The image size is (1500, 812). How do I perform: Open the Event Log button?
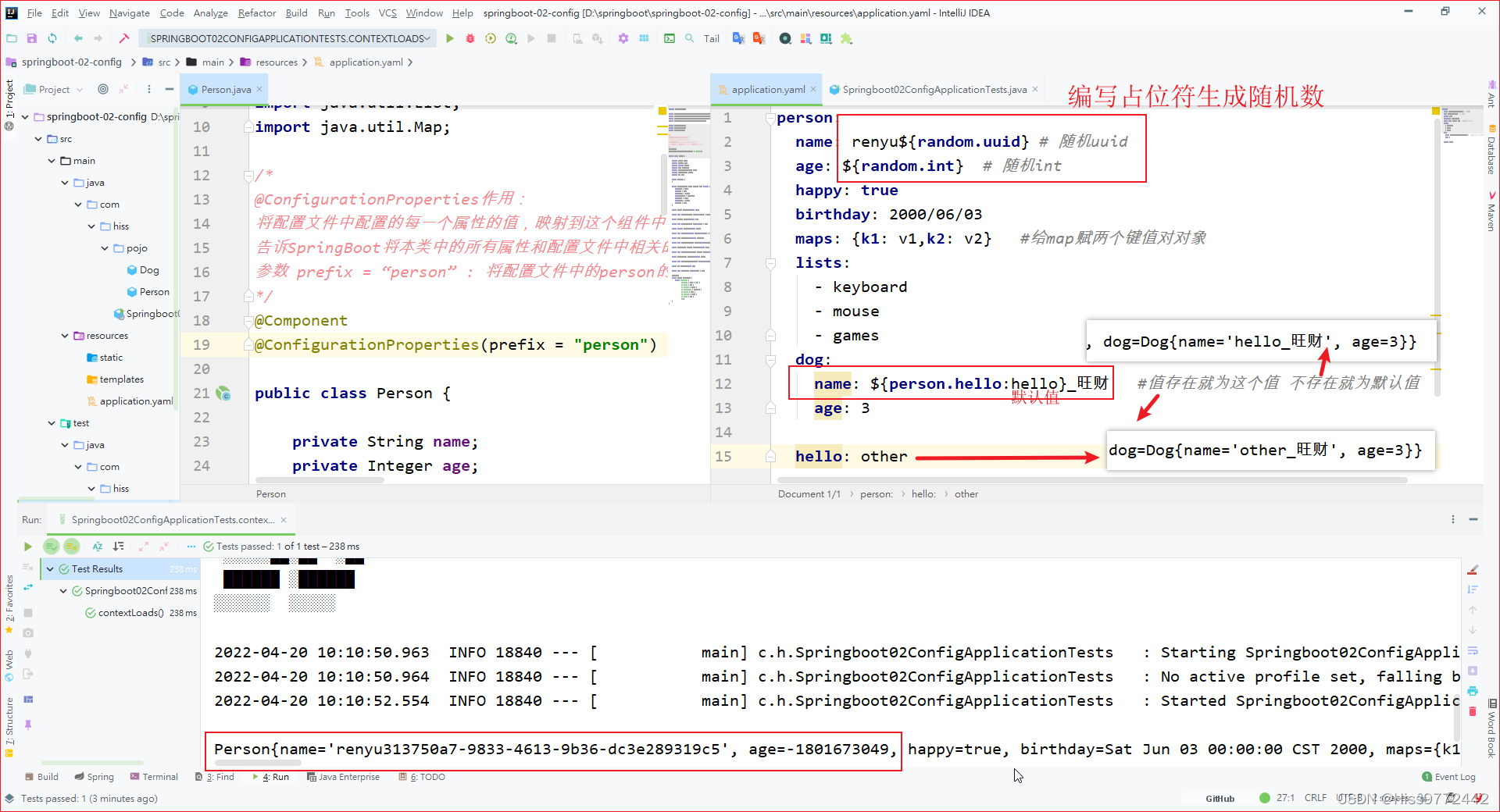[1449, 777]
